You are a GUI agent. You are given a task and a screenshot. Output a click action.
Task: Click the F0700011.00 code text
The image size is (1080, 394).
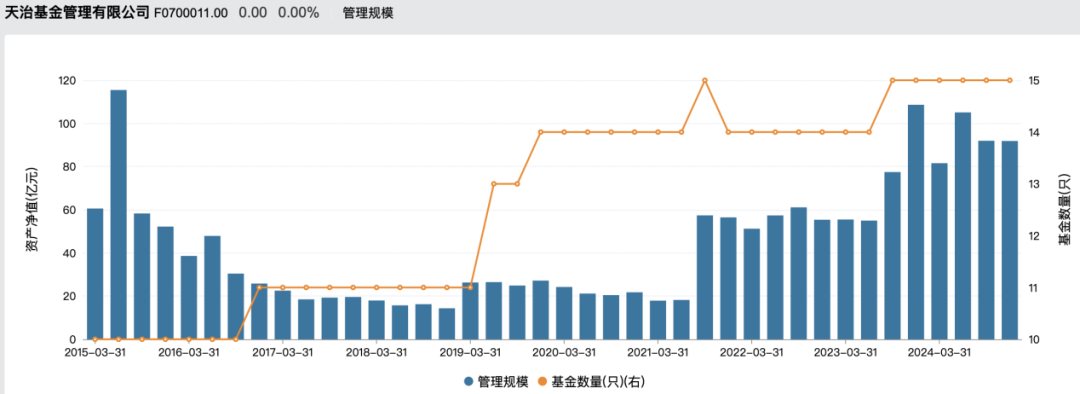point(191,13)
